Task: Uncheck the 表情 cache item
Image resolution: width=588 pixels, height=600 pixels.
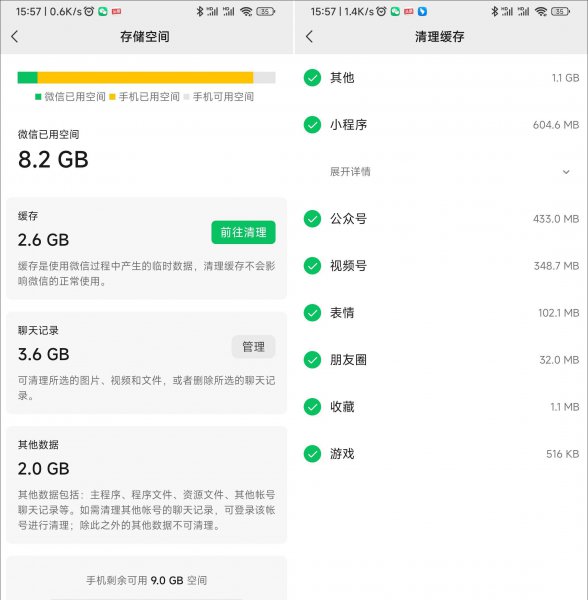Action: tap(312, 313)
